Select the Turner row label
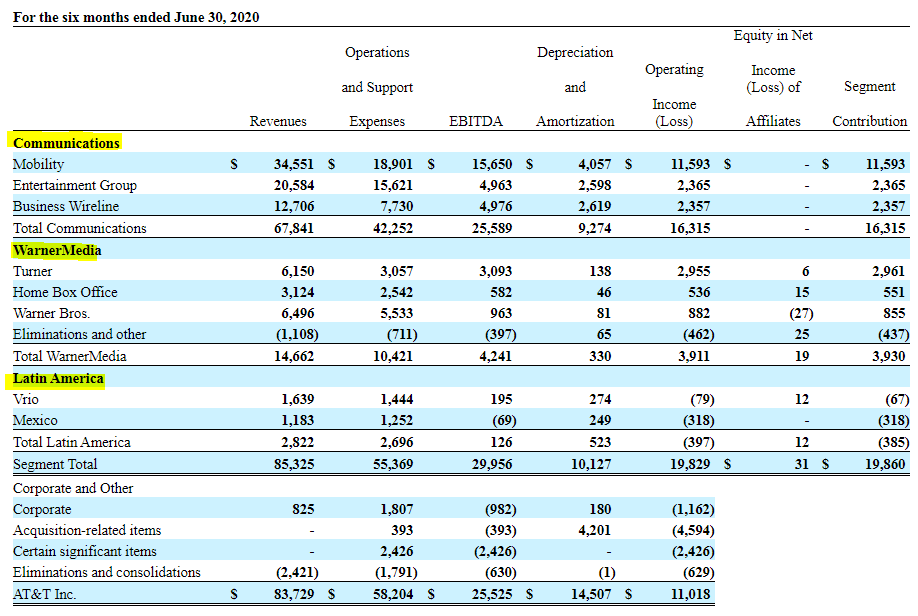The image size is (918, 616). click(x=33, y=271)
